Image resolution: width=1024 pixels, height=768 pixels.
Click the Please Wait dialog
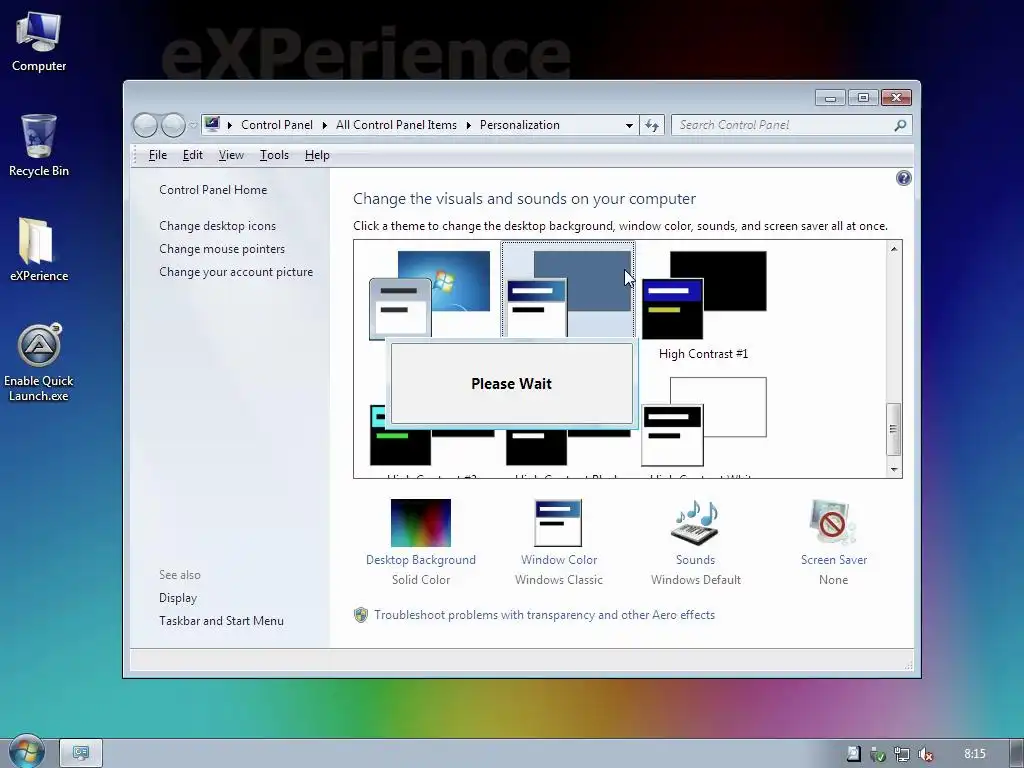tap(511, 383)
